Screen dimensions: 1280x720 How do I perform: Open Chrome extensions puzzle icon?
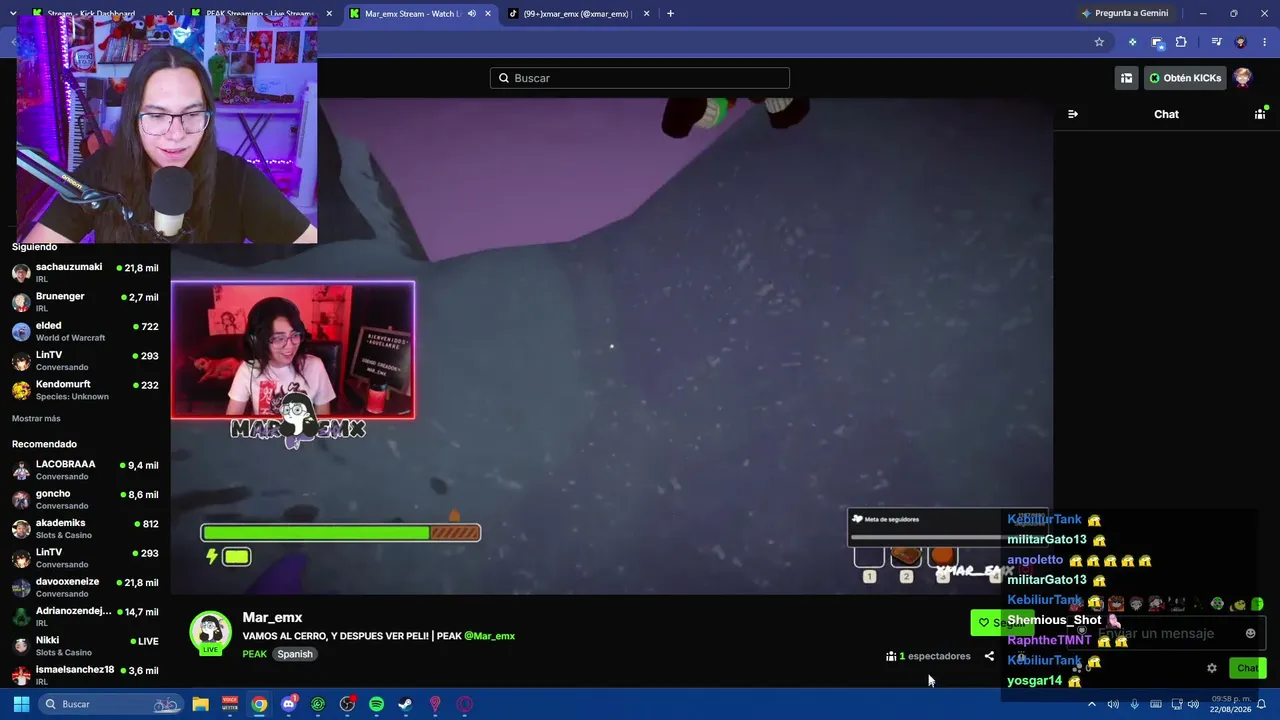pos(1181,42)
